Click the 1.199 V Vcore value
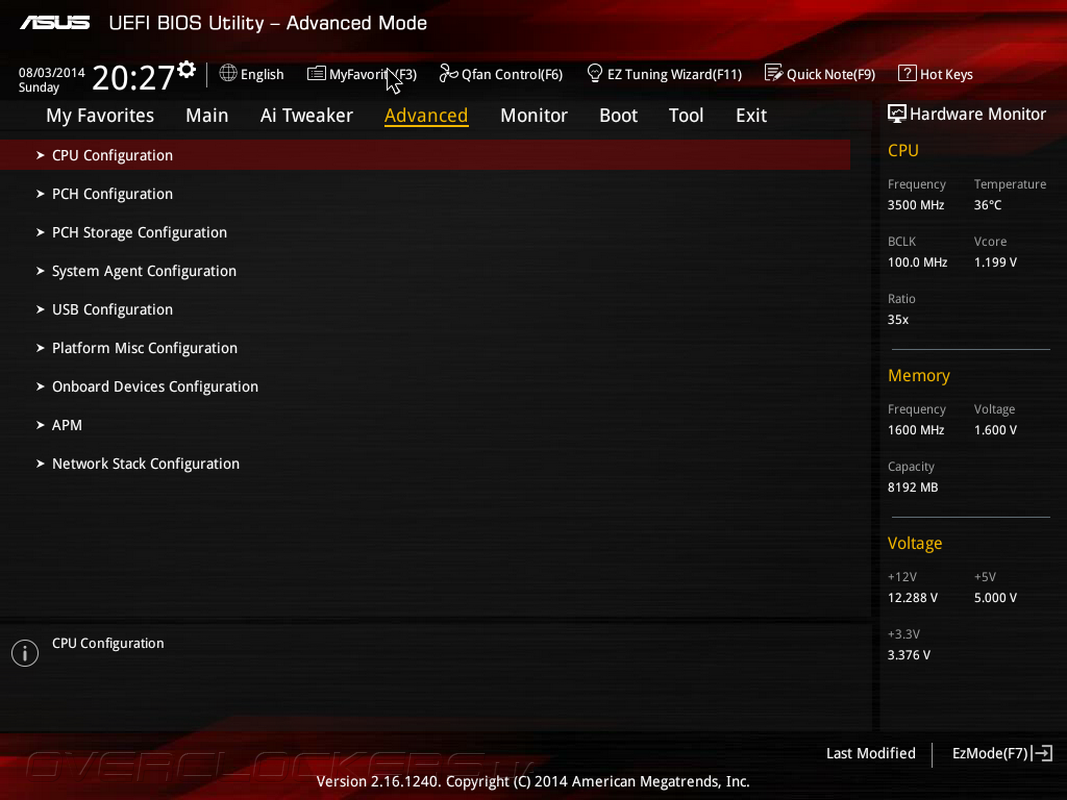This screenshot has height=800, width=1067. tap(995, 262)
